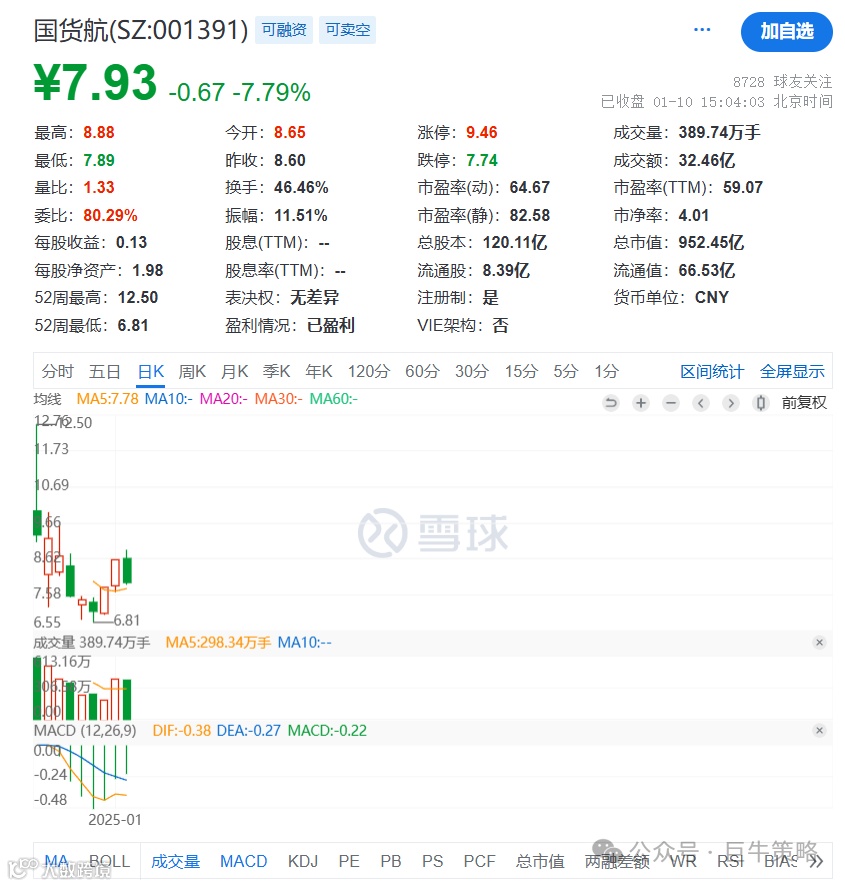Click the 总市值 952.45亿 value
Viewport: 845px width, 886px height.
[711, 242]
